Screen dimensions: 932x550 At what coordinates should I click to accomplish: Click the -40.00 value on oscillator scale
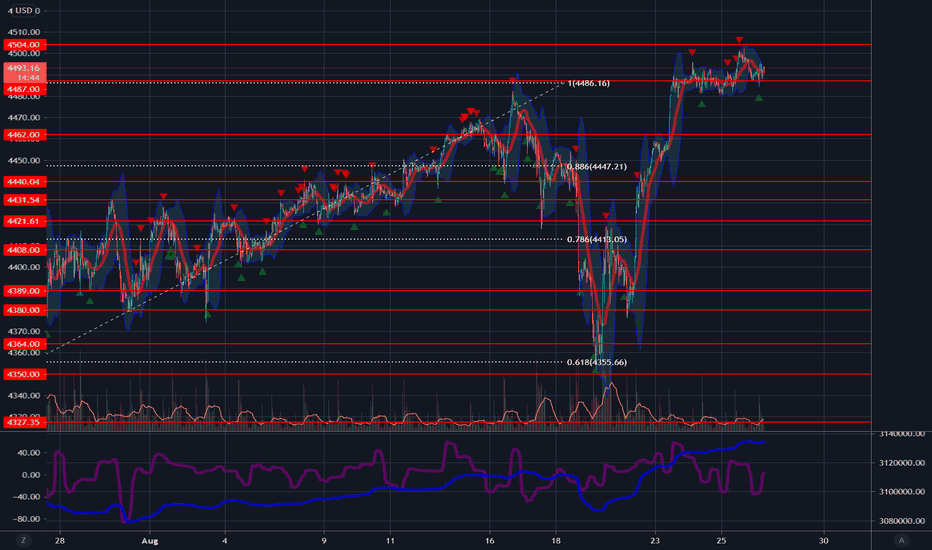[28, 496]
